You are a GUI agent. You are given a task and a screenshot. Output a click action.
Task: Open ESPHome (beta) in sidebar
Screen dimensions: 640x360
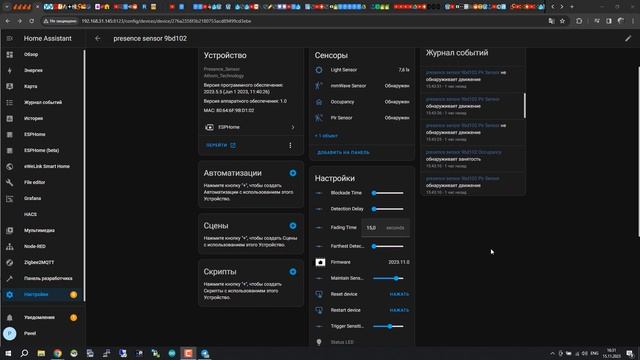coord(43,150)
